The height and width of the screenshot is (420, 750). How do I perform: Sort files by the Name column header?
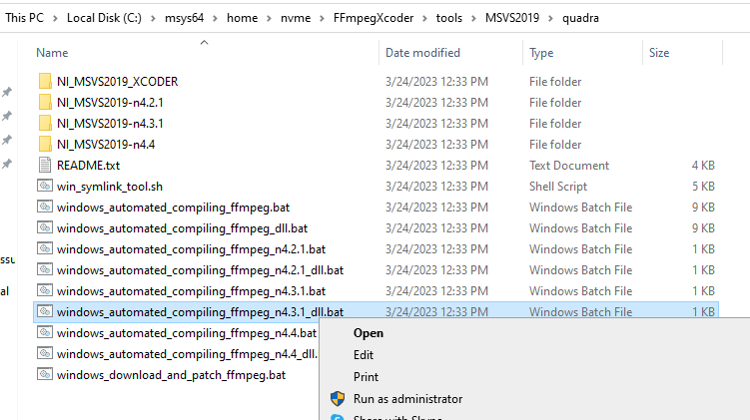[52, 53]
